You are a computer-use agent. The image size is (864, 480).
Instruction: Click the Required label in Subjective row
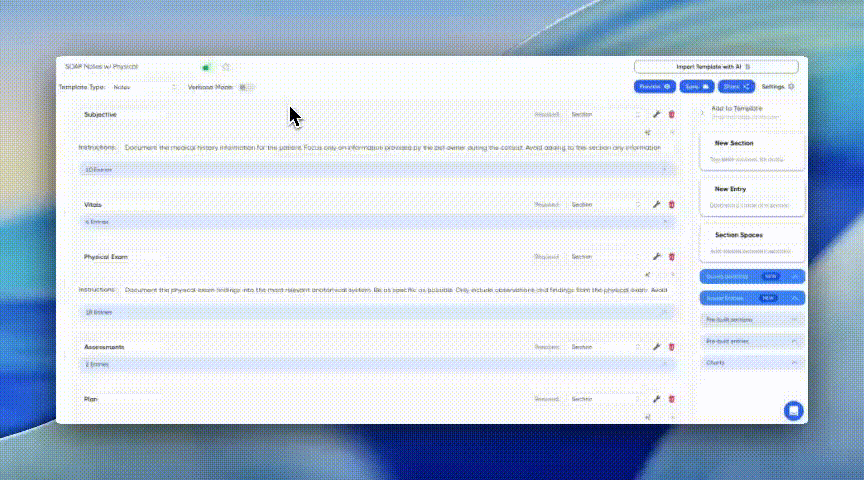tap(547, 115)
